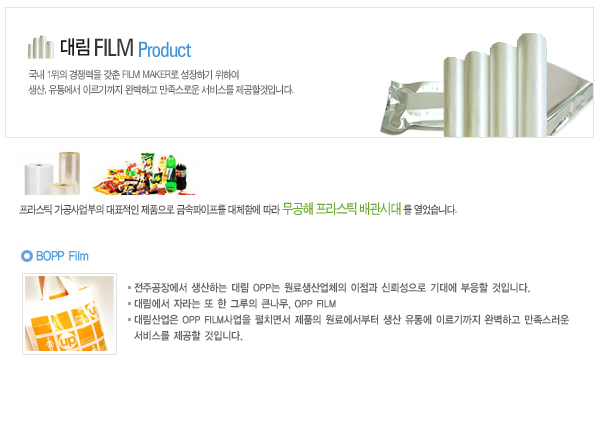Viewport: 600px width, 437px height.
Task: Click the transparent film roll in product image
Action: point(69,172)
